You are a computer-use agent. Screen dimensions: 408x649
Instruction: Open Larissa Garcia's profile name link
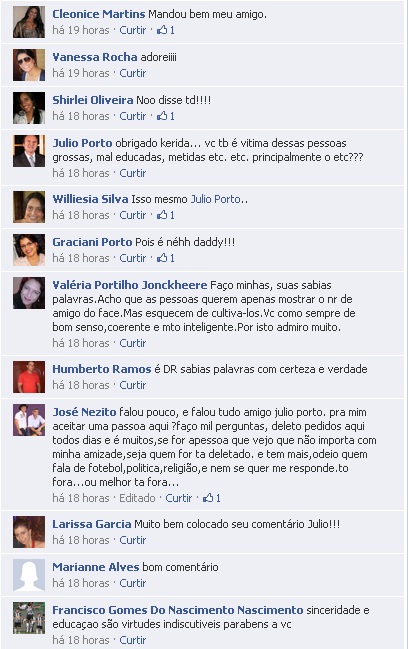[x=91, y=524]
